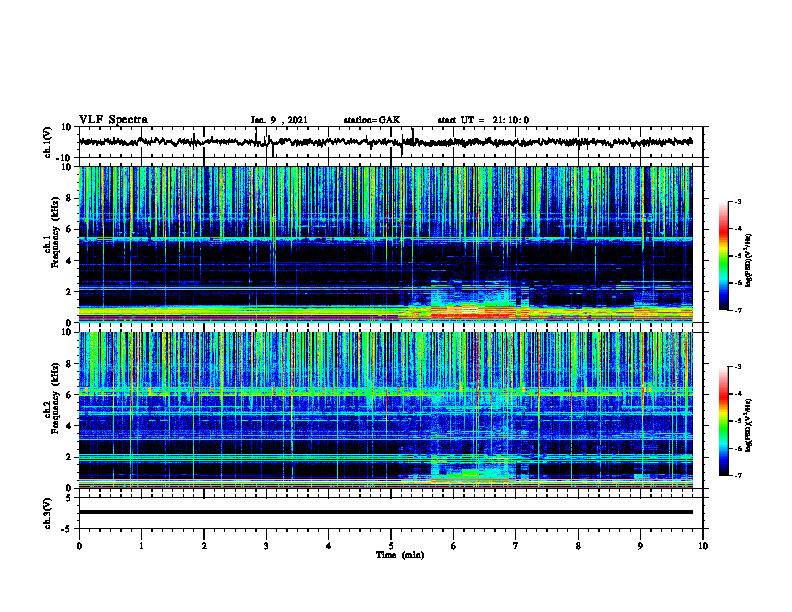Click the '6' kHz tick of ch.2 spectrogram
Image resolution: width=792 pixels, height=612 pixels.
click(x=69, y=395)
